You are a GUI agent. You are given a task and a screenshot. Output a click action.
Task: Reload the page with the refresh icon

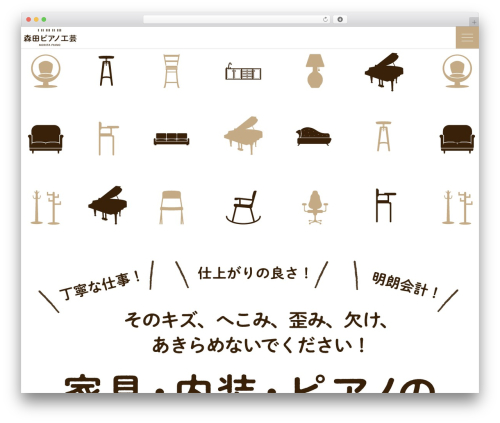point(325,19)
